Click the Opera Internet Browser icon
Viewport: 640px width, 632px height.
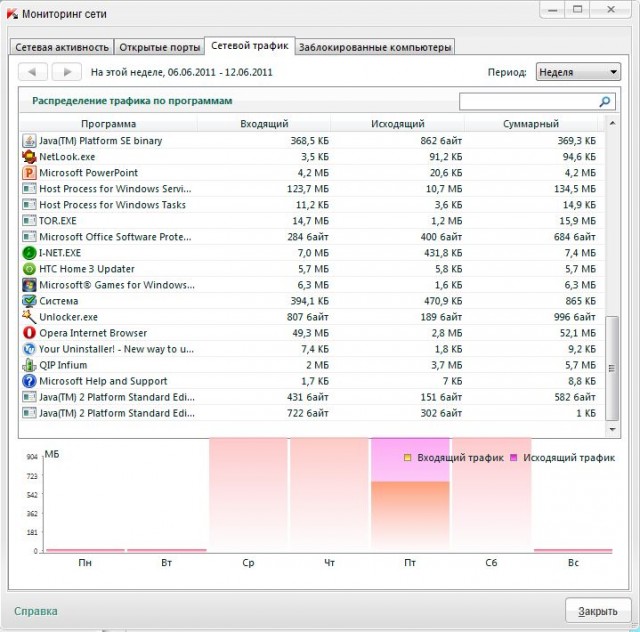[29, 333]
